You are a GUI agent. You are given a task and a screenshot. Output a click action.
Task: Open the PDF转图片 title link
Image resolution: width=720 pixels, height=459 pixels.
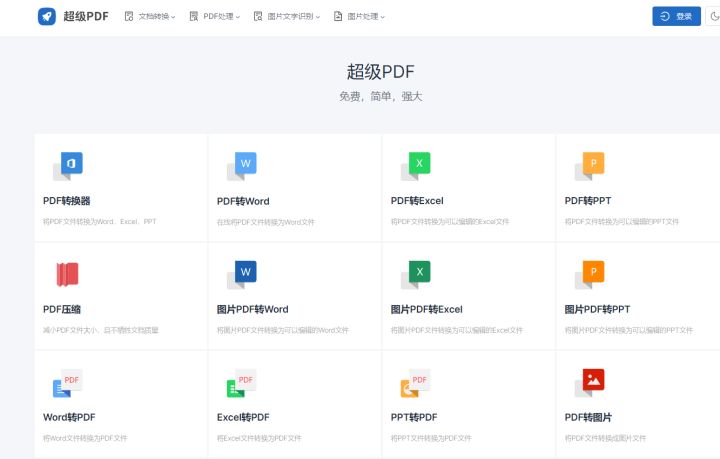click(588, 417)
